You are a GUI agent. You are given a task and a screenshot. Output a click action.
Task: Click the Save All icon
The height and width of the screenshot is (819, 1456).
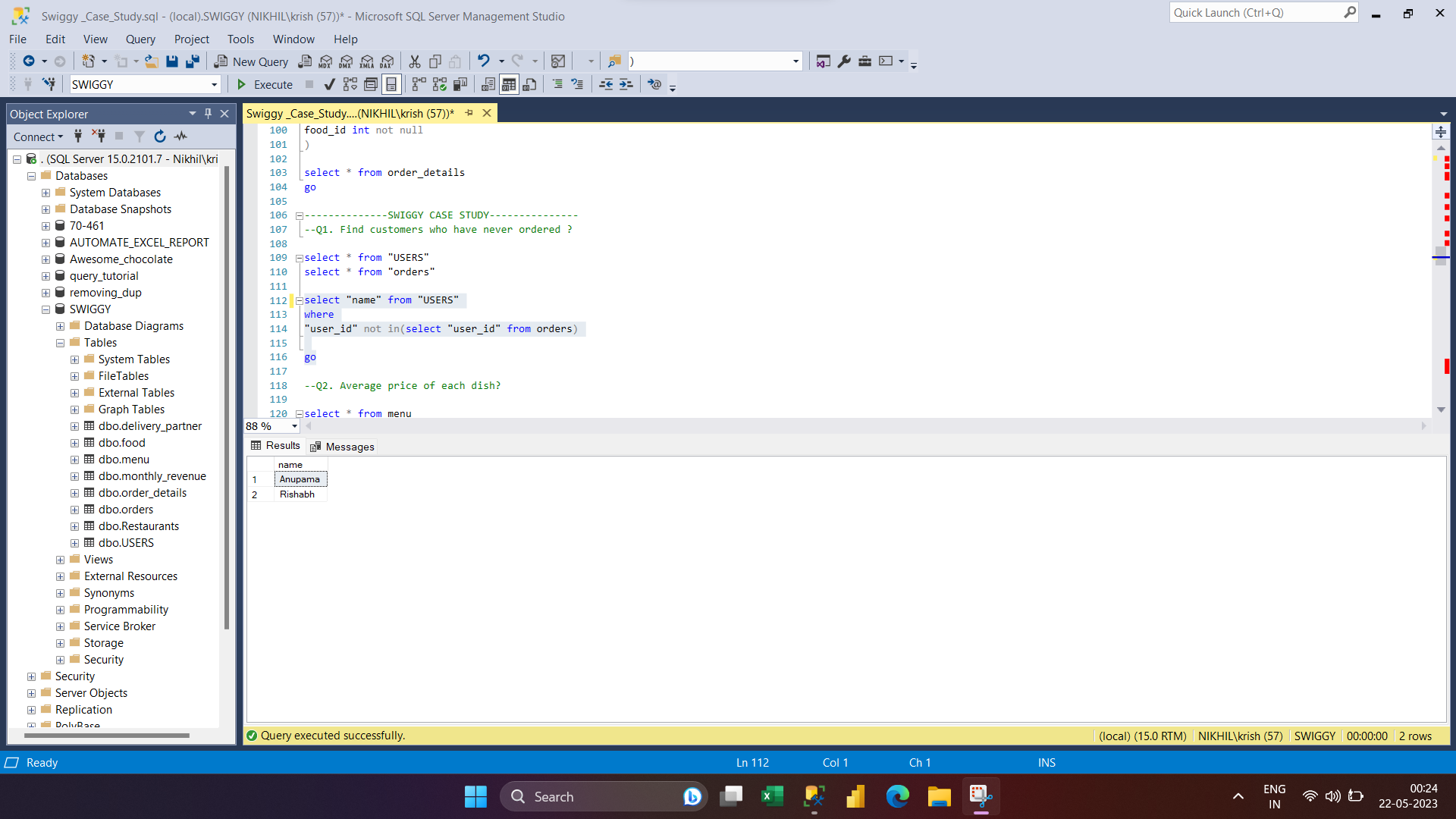[193, 61]
